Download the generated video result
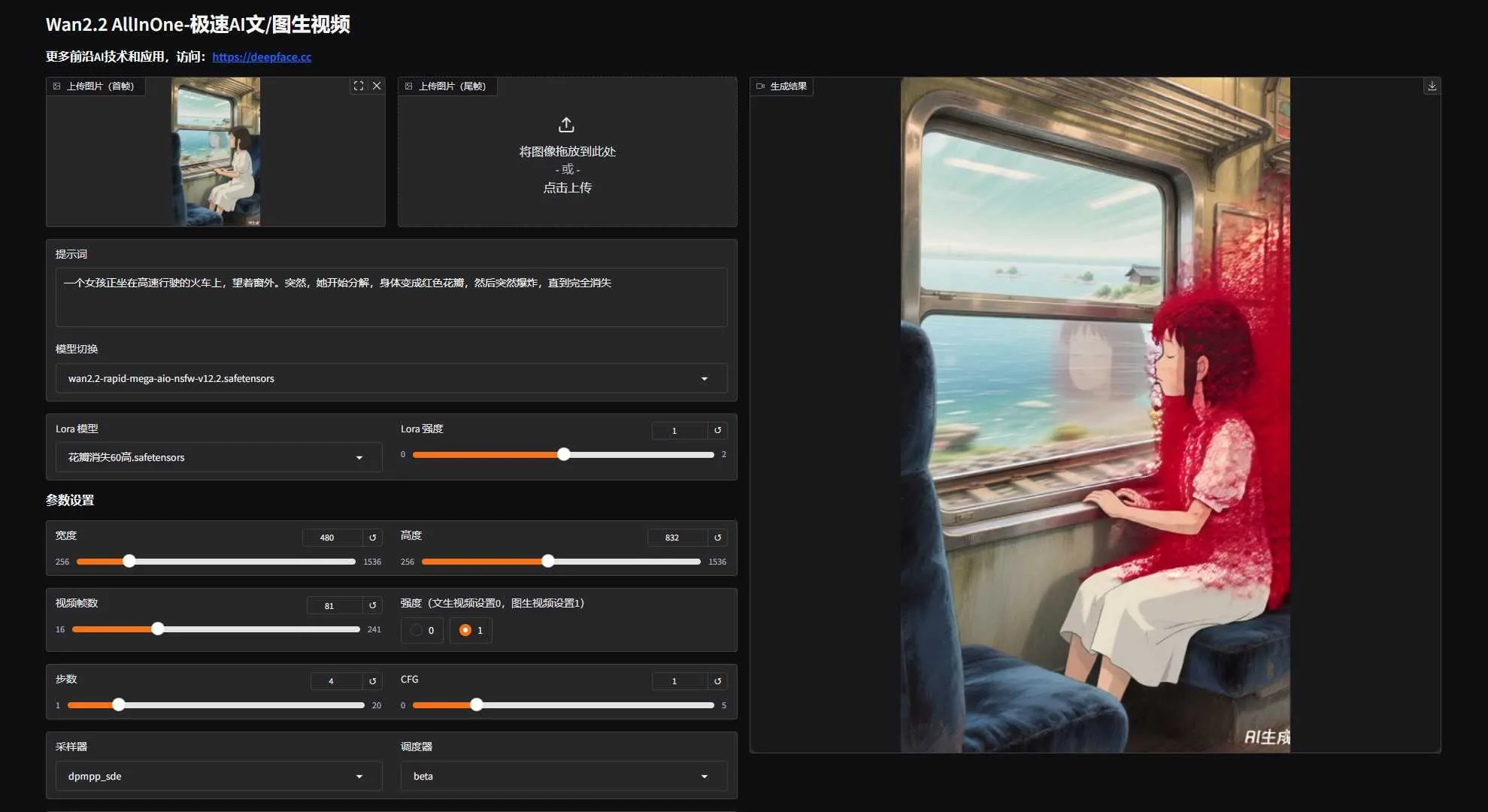This screenshot has width=1488, height=812. coord(1432,86)
